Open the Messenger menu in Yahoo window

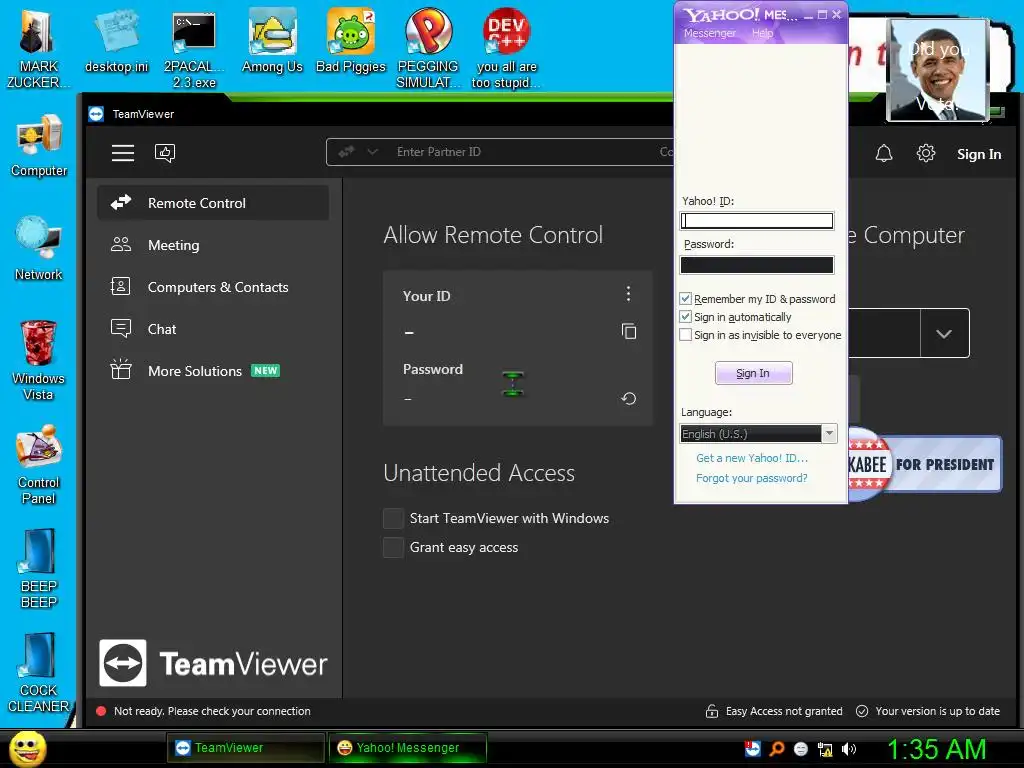tap(709, 33)
